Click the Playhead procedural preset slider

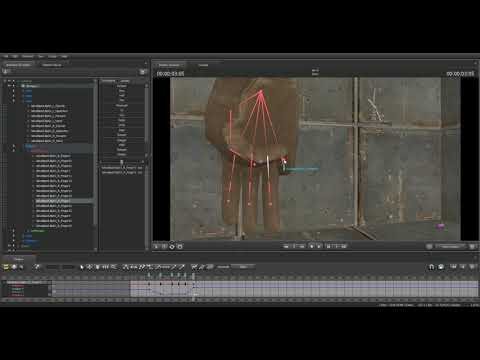tap(122, 105)
